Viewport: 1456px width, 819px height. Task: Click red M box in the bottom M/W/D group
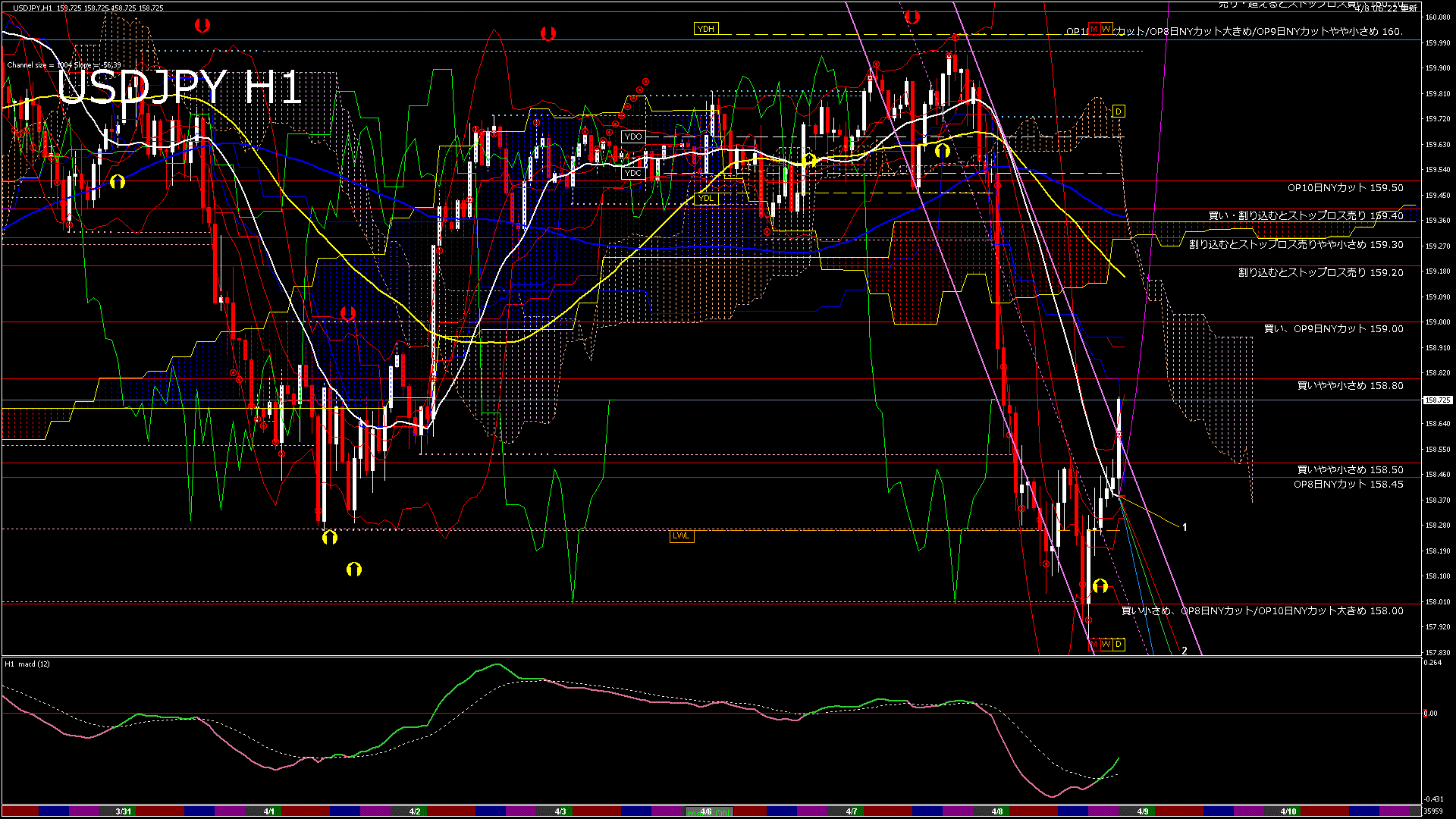pyautogui.click(x=1094, y=645)
